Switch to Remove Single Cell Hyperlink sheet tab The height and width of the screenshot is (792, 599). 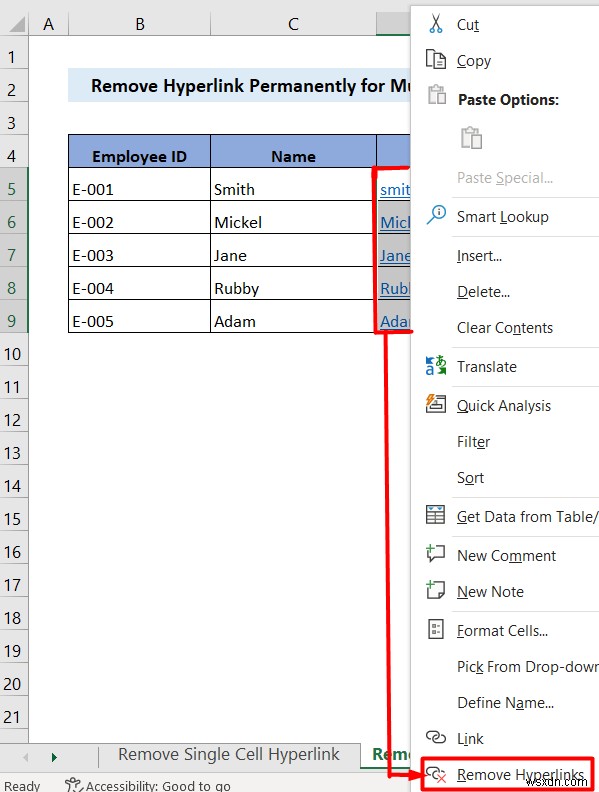pos(229,755)
